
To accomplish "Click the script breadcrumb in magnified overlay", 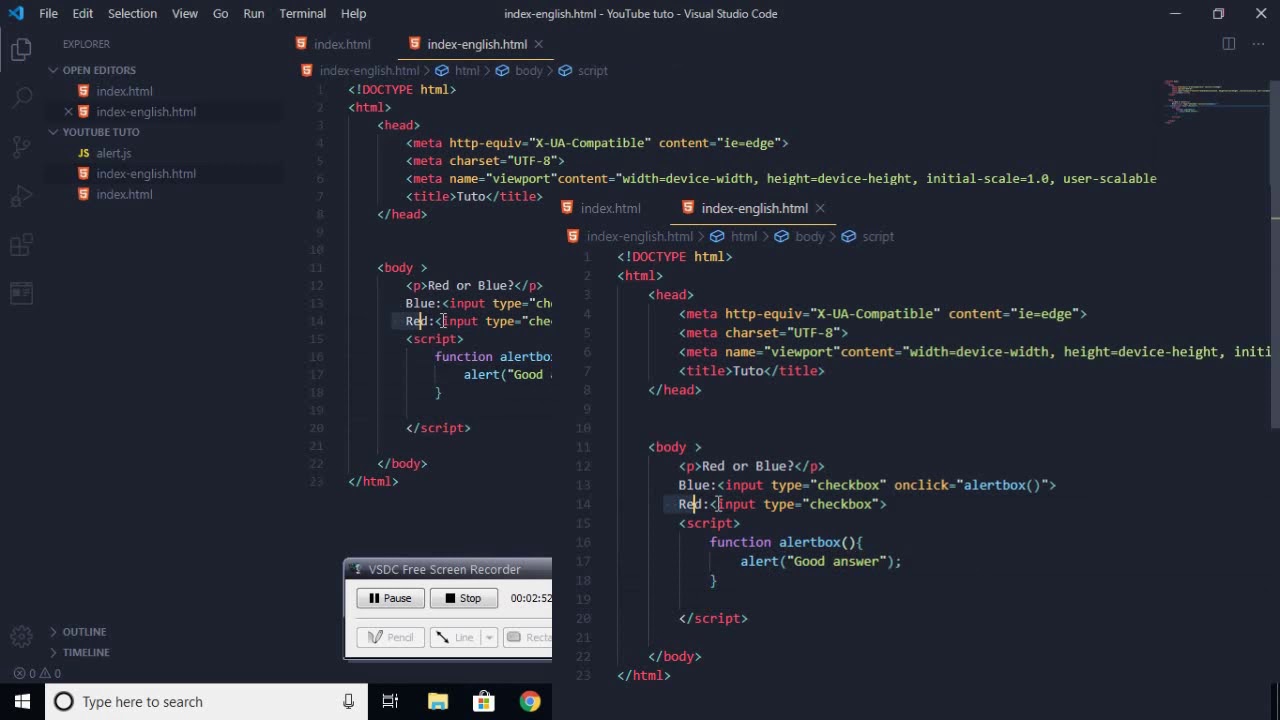I will [878, 237].
